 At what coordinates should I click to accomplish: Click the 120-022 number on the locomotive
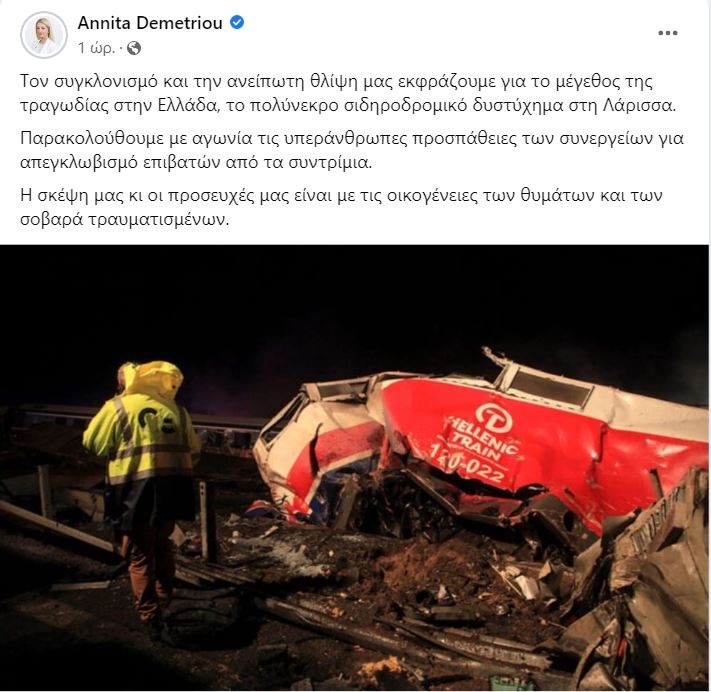(467, 464)
